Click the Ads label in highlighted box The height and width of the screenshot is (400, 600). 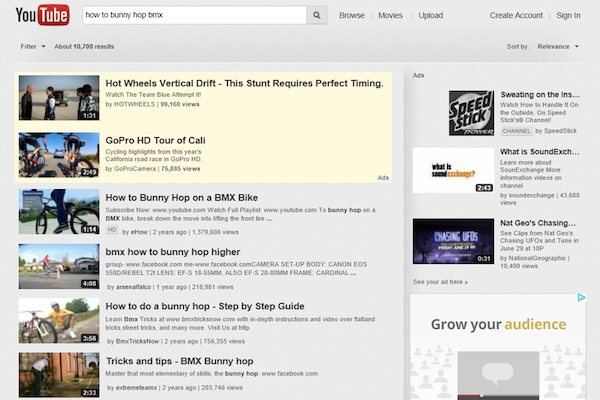(x=383, y=178)
